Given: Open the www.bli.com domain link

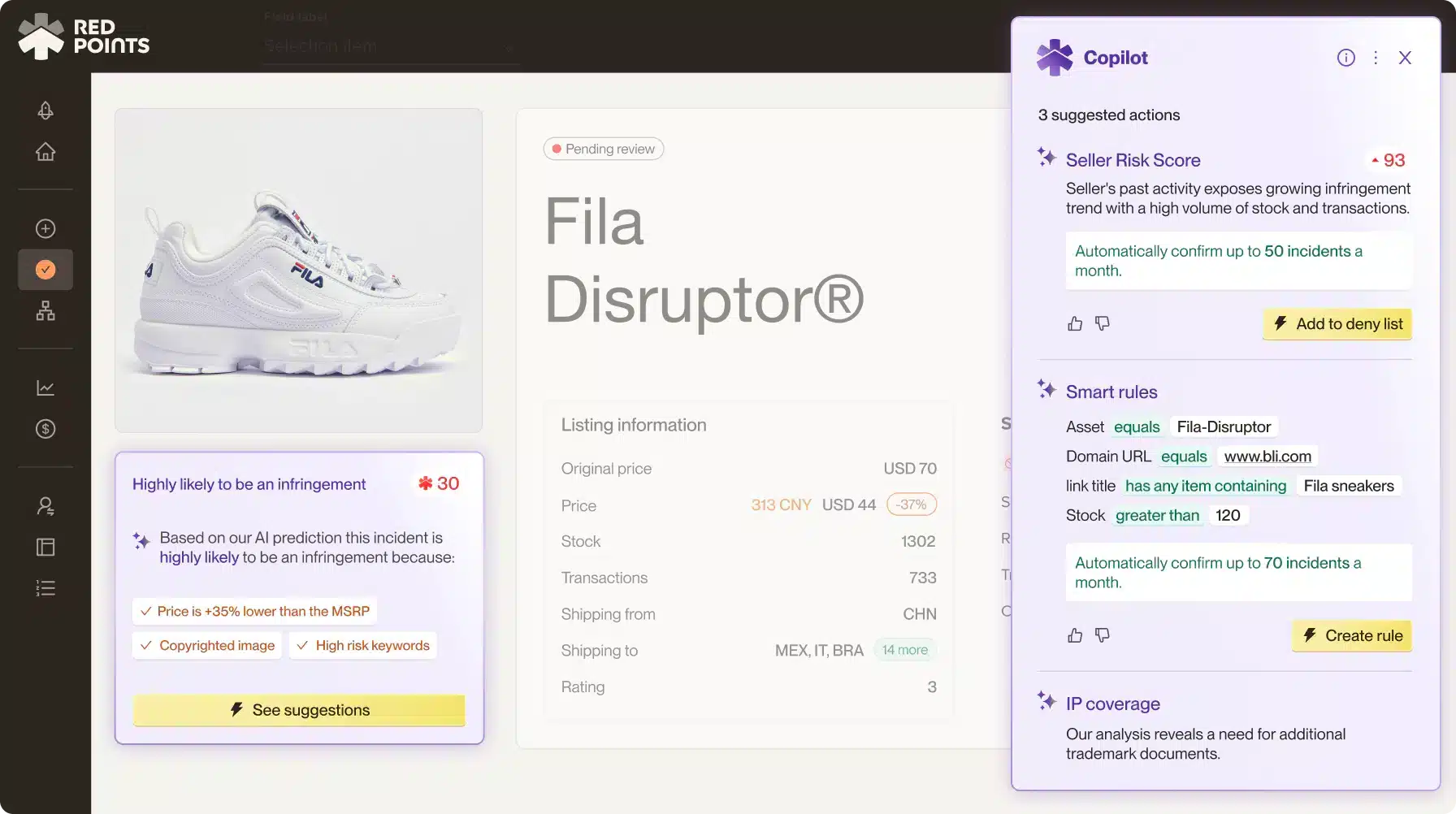Looking at the screenshot, I should coord(1267,457).
